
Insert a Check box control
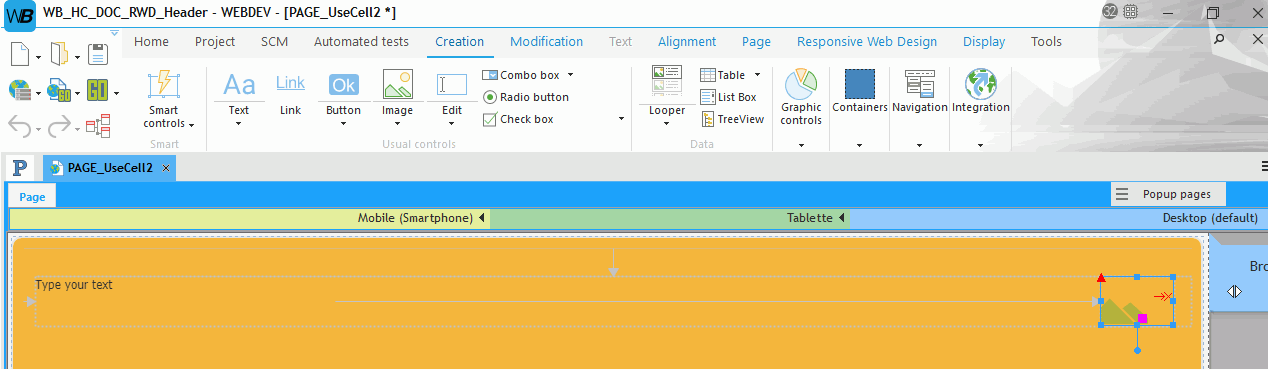518,119
